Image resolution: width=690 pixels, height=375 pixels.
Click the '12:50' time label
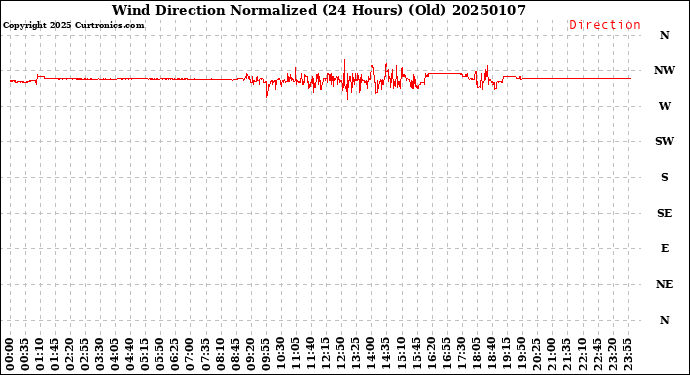click(x=341, y=355)
